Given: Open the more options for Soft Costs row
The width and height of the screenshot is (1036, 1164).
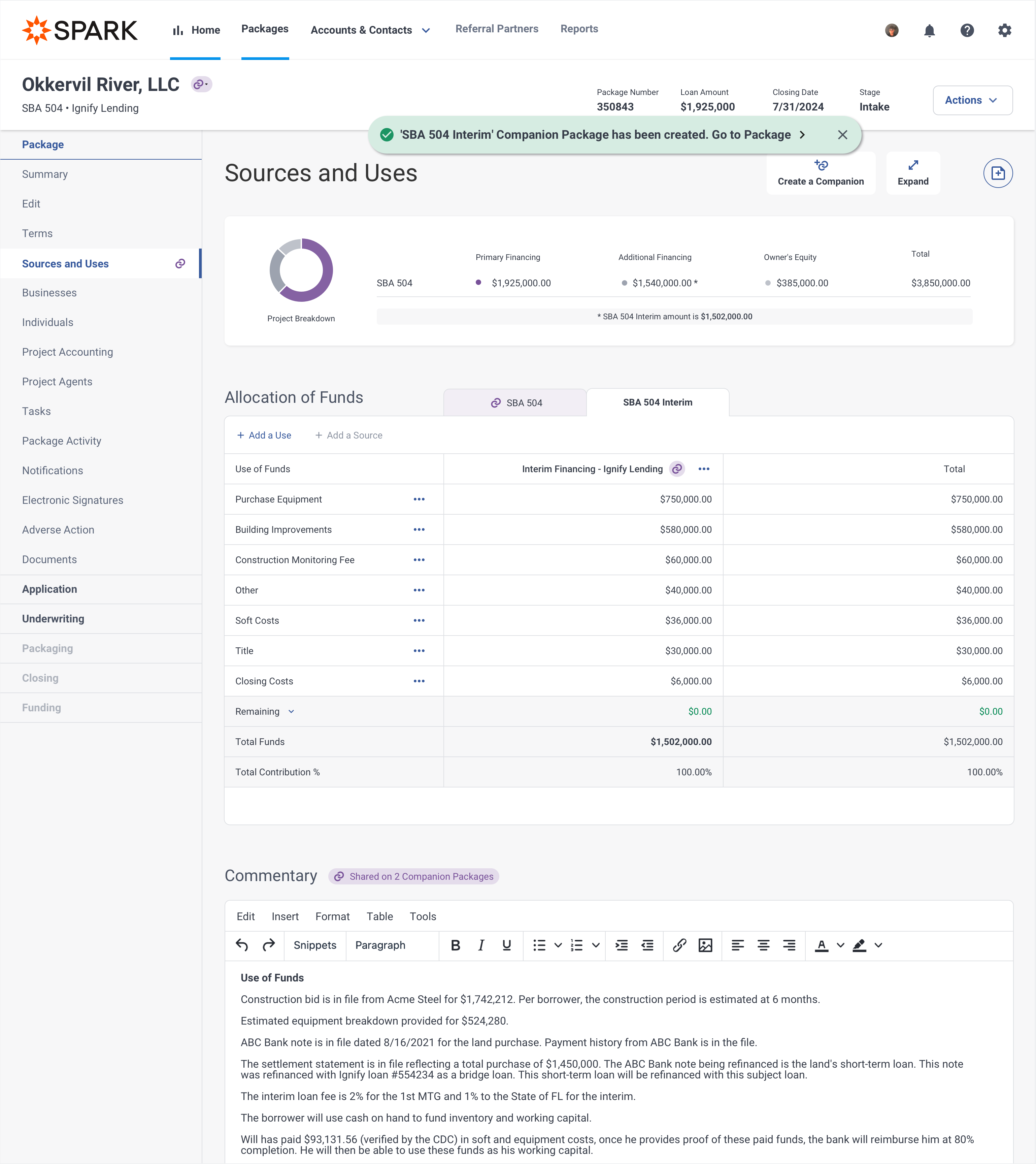Looking at the screenshot, I should pyautogui.click(x=419, y=620).
